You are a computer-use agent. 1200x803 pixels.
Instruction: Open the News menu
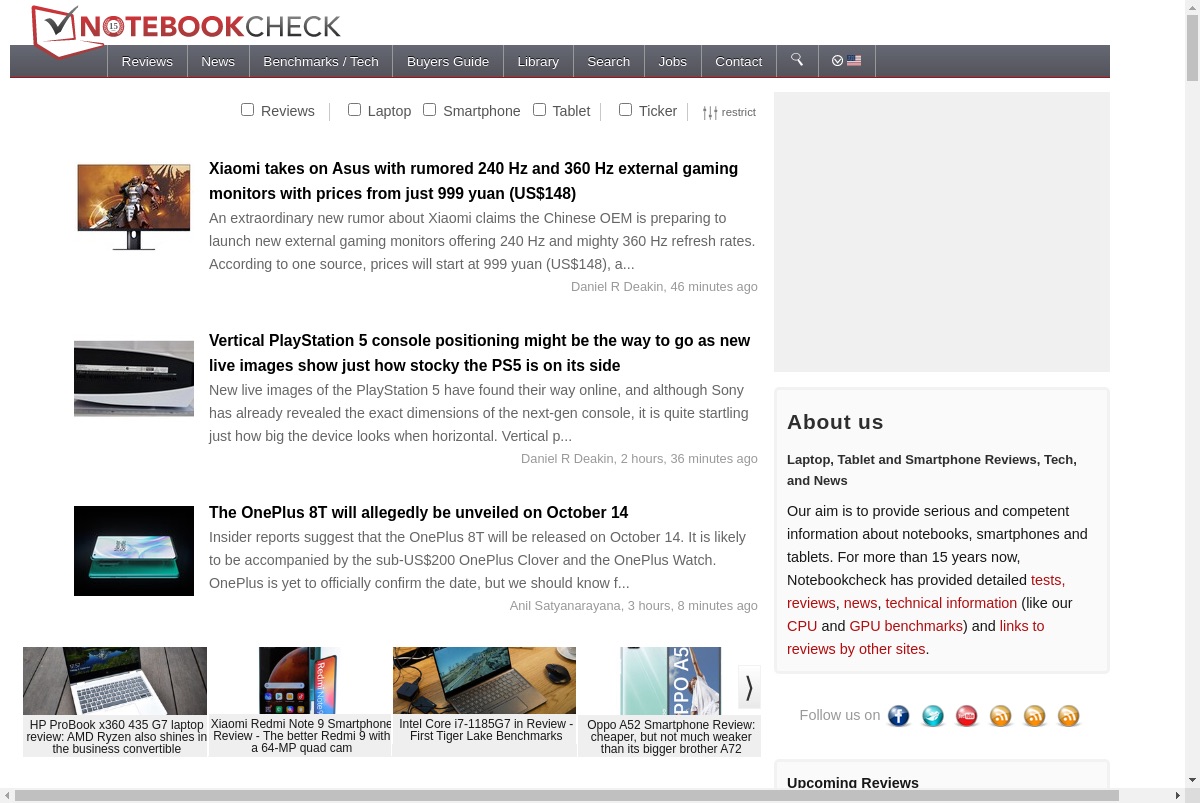[x=218, y=61]
